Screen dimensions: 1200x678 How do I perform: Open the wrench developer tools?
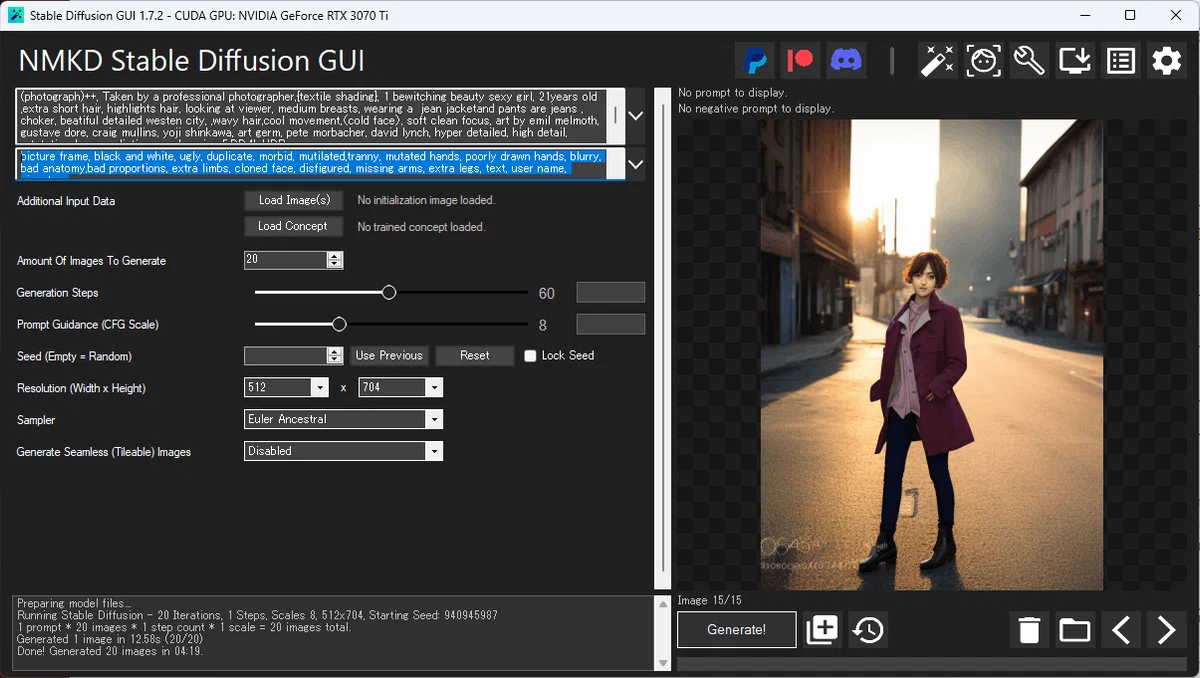pyautogui.click(x=1029, y=61)
